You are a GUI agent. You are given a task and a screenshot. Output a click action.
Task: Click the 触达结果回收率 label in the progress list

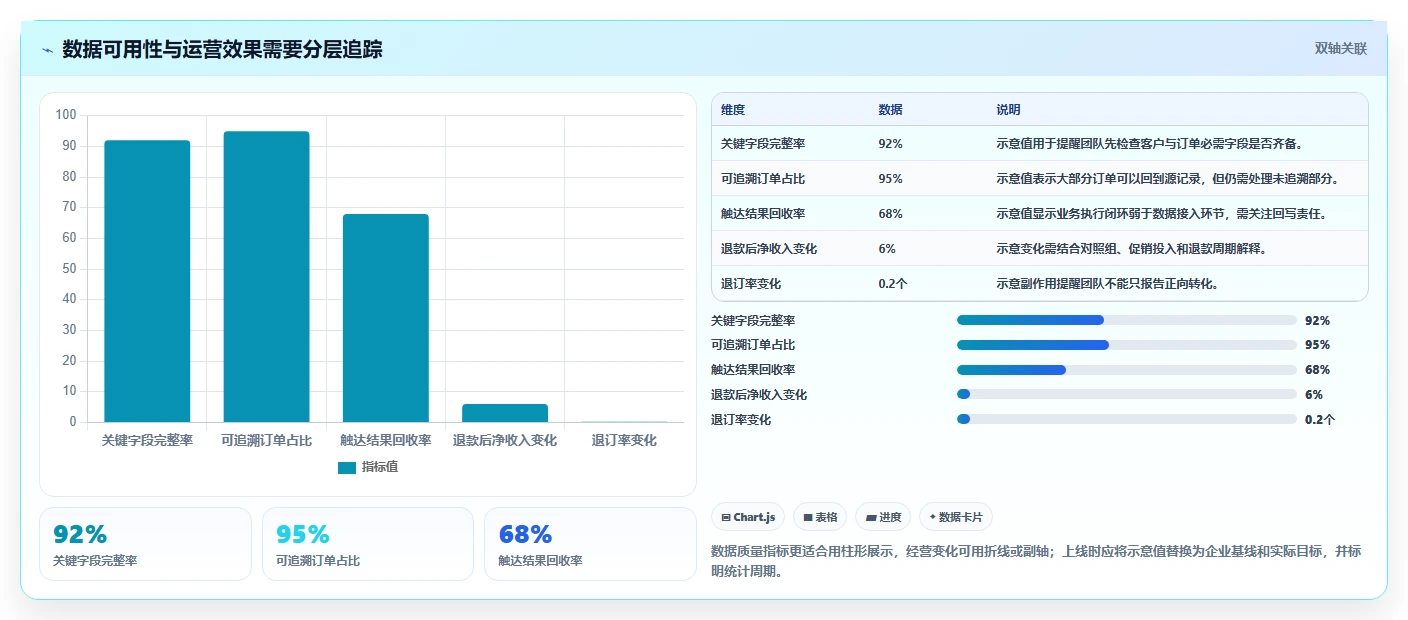click(753, 370)
